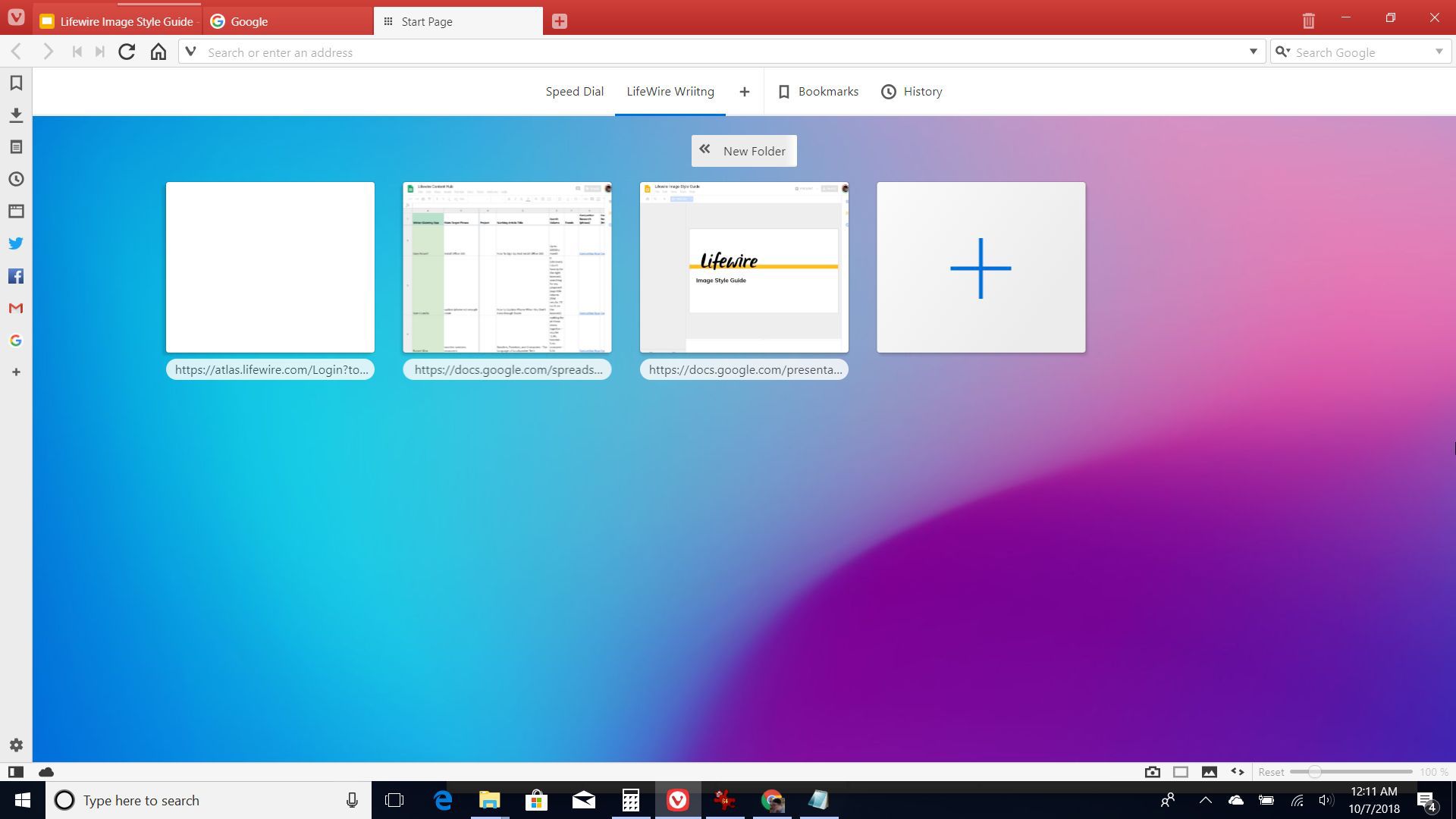Screen dimensions: 1456x819
Task: Launch Microsoft Edge from the taskbar
Action: 443,800
